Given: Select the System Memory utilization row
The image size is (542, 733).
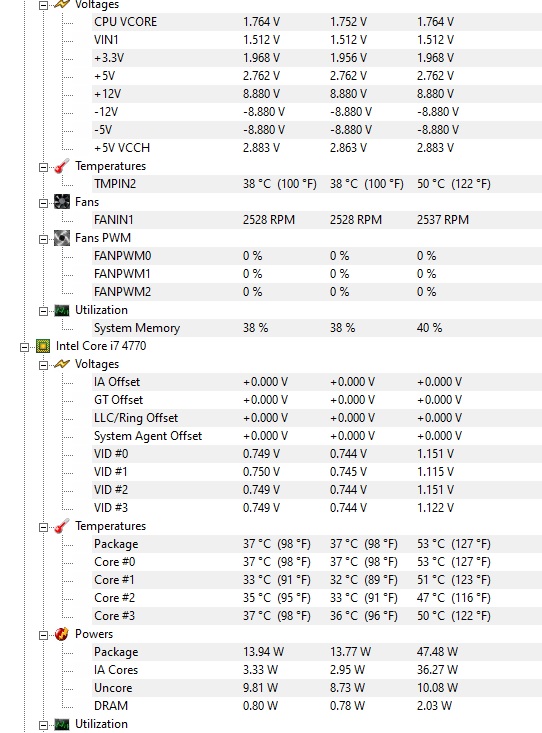Looking at the screenshot, I should coord(317,328).
